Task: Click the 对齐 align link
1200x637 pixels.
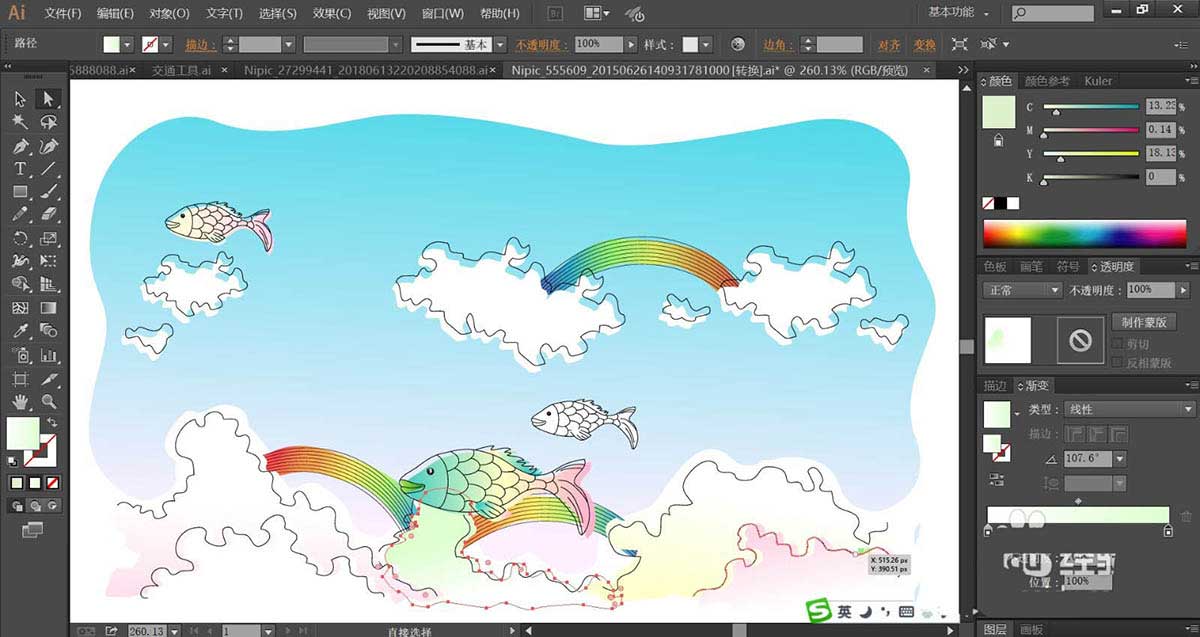Action: click(890, 45)
